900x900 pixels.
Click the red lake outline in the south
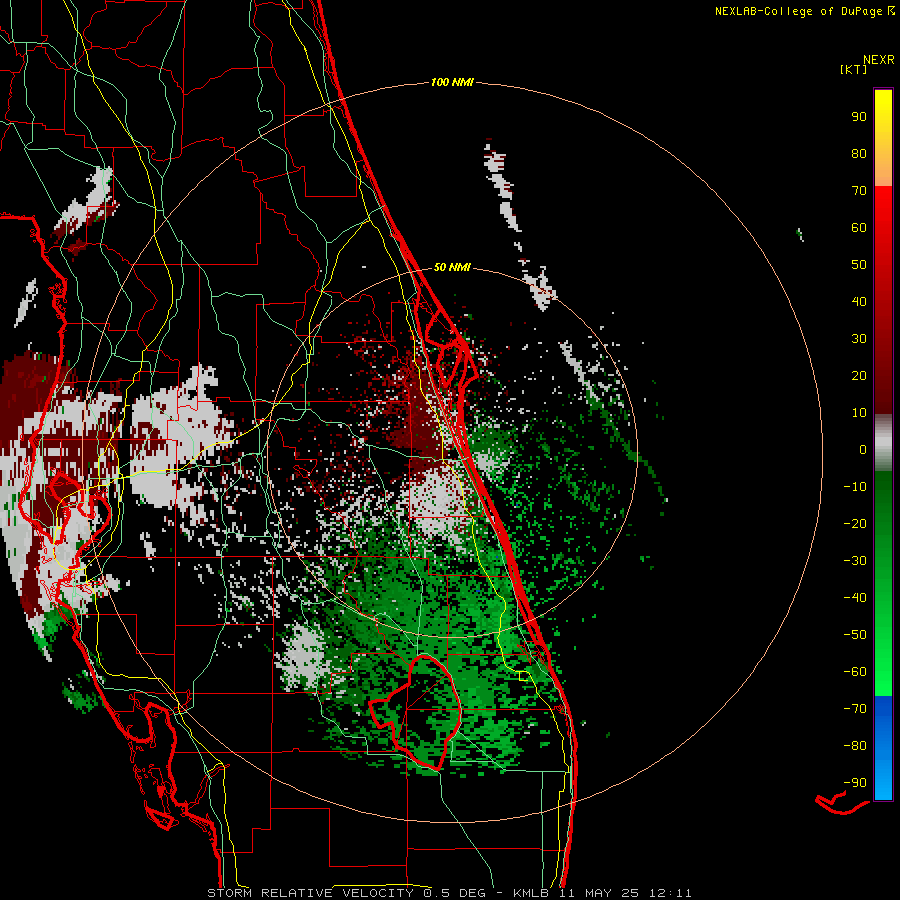pos(414,711)
